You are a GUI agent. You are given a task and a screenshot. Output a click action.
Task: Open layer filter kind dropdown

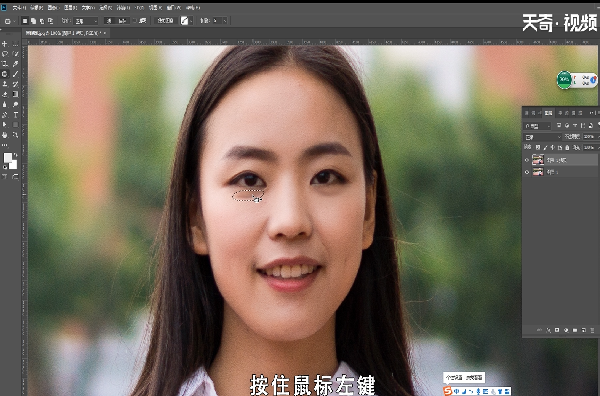(537, 126)
